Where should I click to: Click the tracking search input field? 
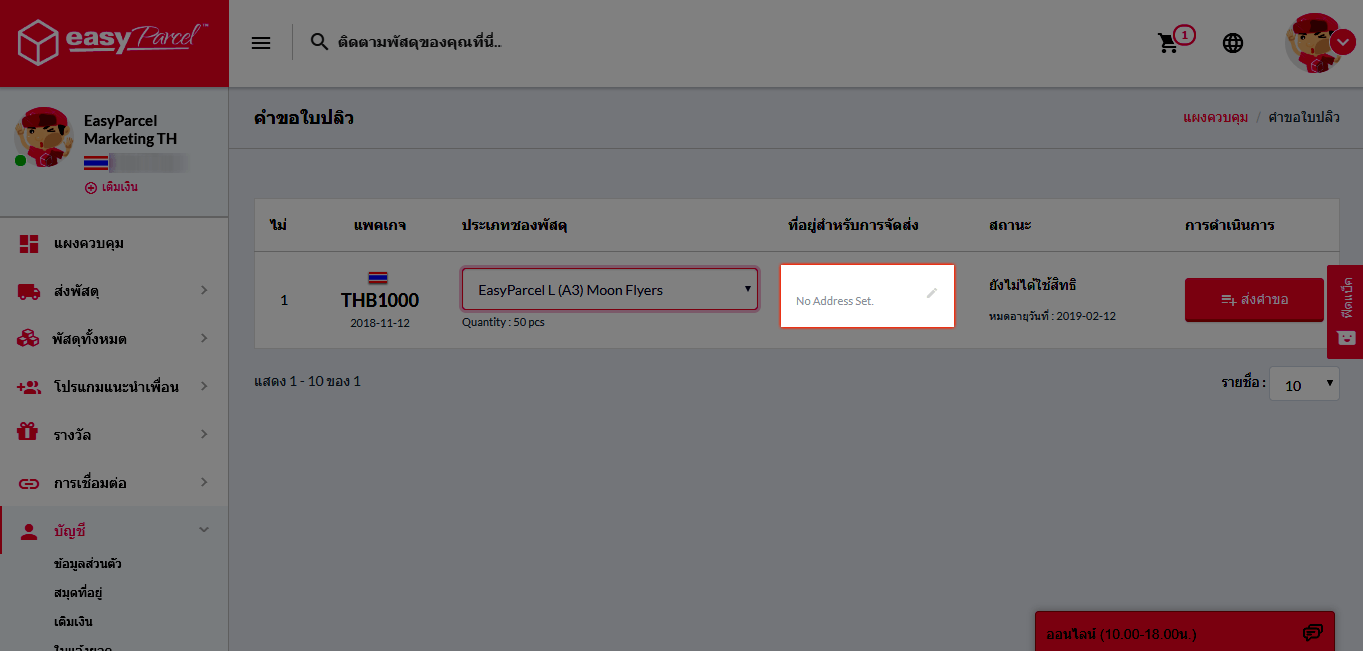tap(420, 43)
